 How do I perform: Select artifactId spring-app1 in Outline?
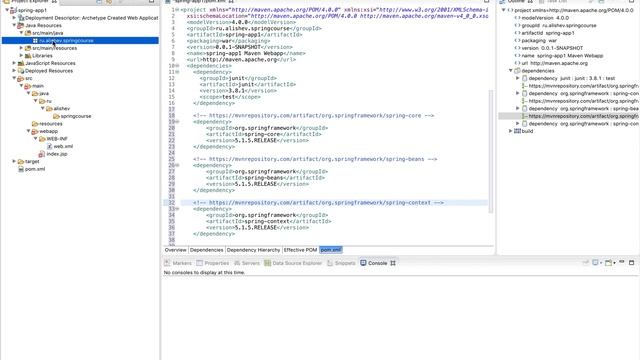548,33
